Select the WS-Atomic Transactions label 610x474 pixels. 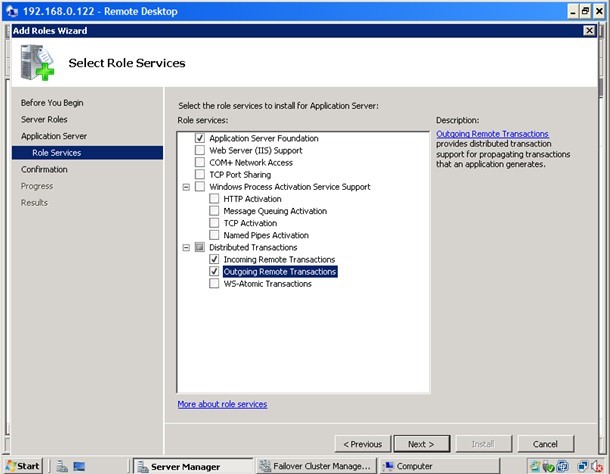(268, 284)
